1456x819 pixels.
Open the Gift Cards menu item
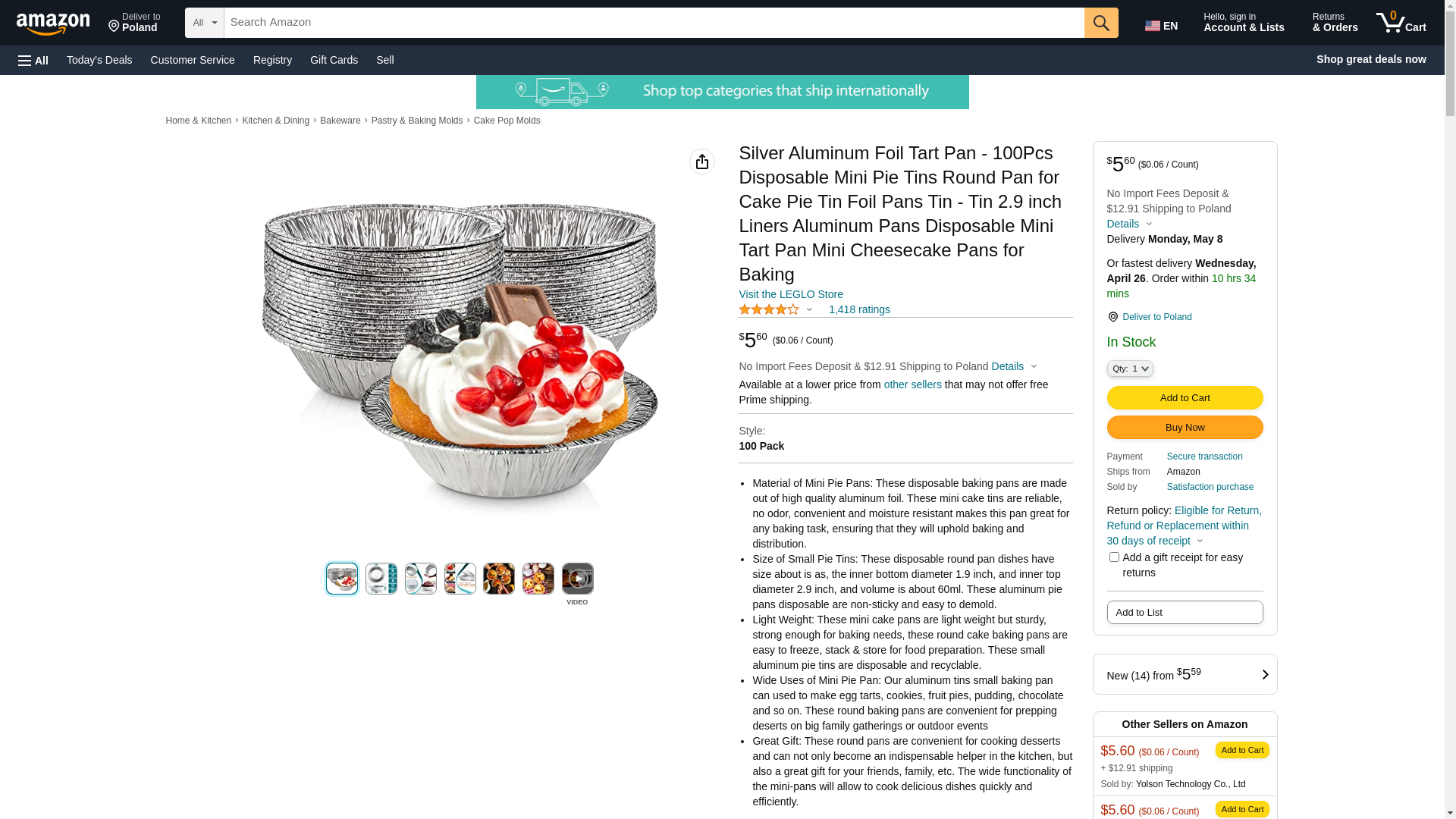(x=334, y=60)
